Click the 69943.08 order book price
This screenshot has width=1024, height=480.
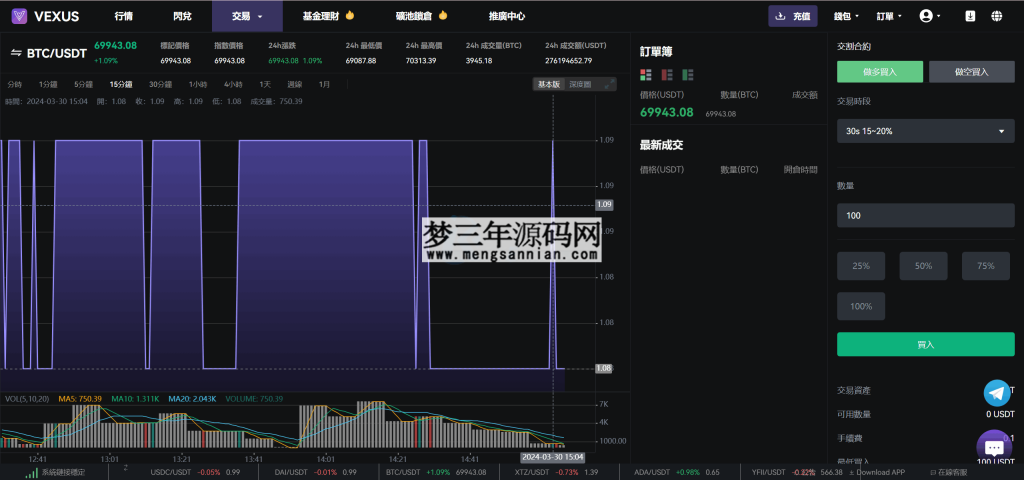[666, 112]
